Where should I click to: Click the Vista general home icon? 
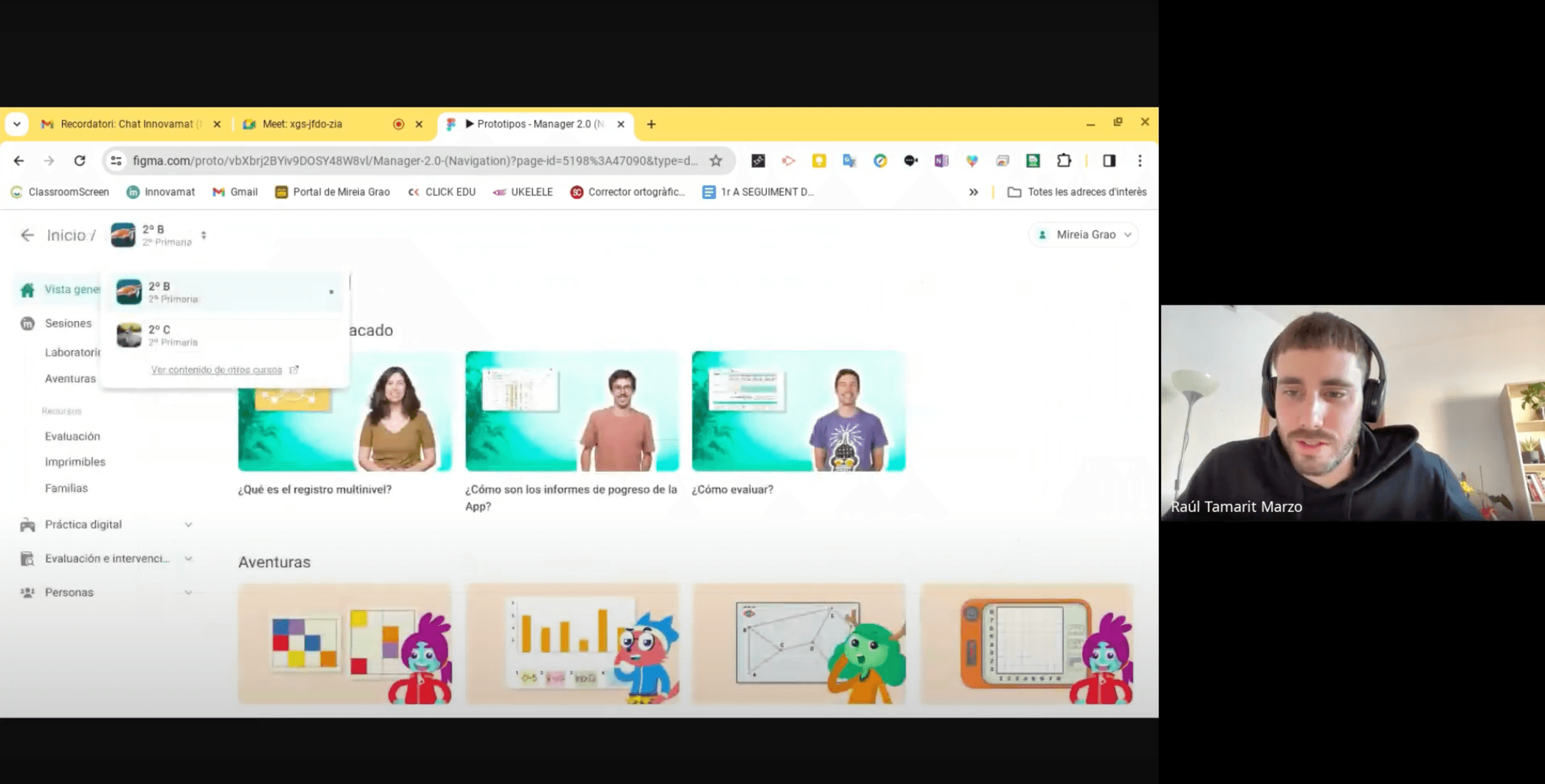(27, 290)
